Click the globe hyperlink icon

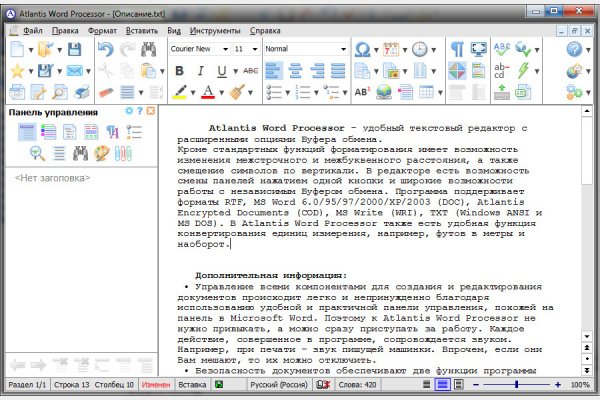point(384,92)
